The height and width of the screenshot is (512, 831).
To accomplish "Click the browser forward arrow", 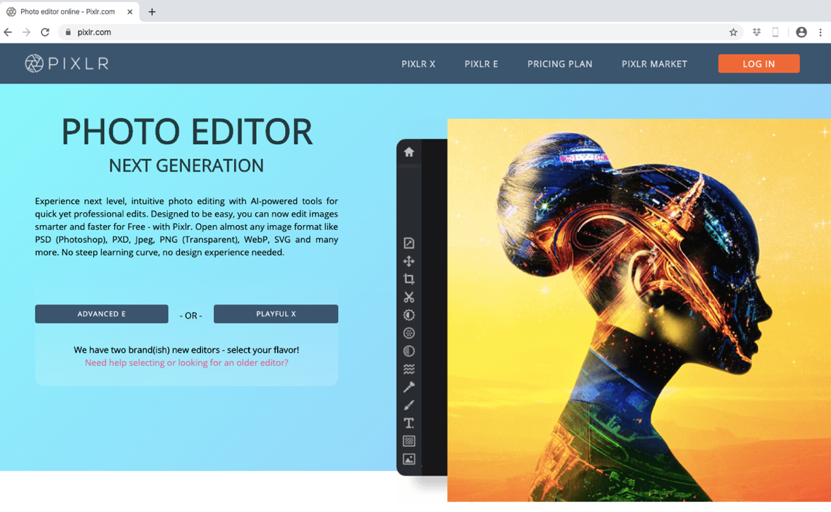I will (26, 32).
